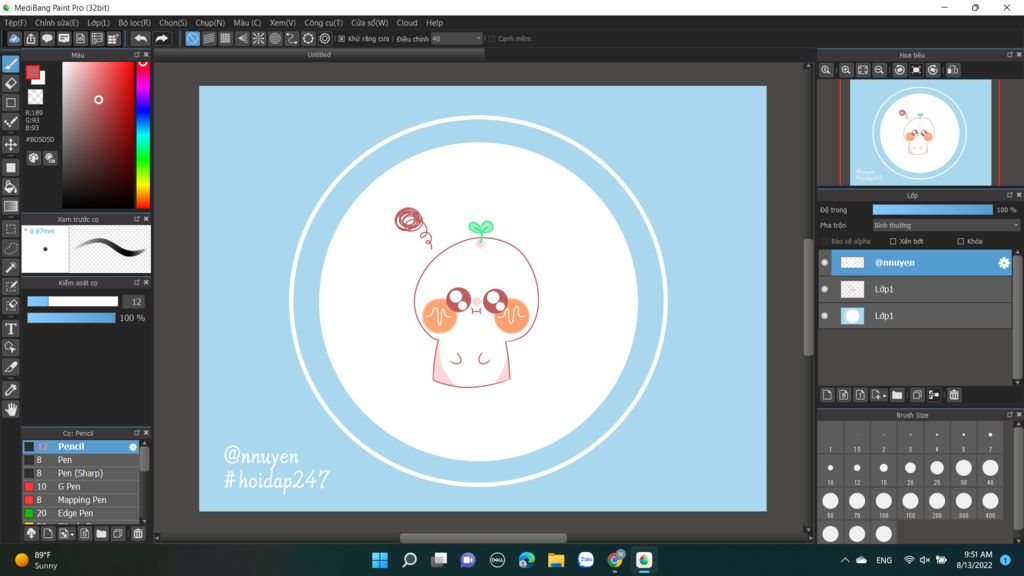Add a new layer in Layer panel
The image size is (1024, 576).
827,395
